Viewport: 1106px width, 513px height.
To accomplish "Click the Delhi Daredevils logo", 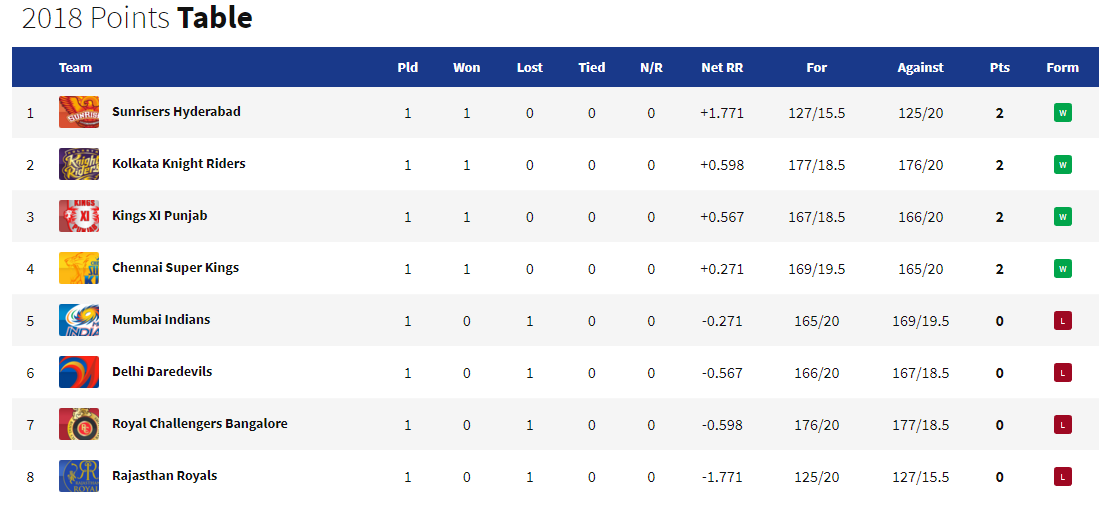I will [79, 372].
